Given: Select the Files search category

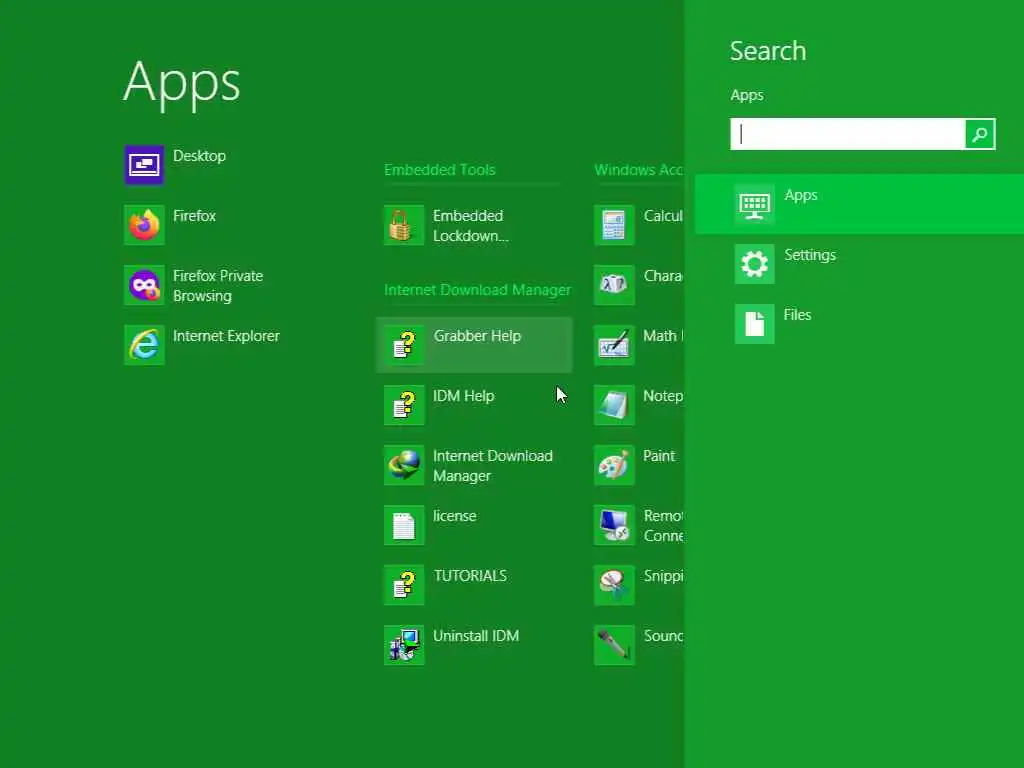Looking at the screenshot, I should pos(859,324).
